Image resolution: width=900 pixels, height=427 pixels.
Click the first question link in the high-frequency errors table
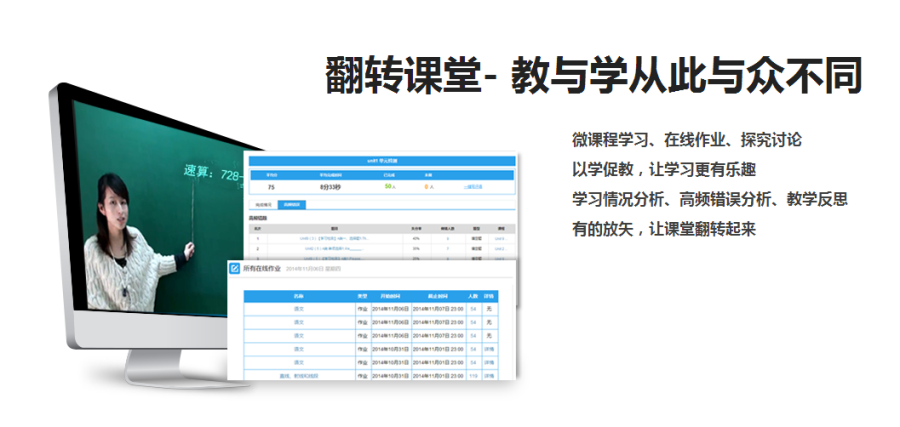click(333, 239)
